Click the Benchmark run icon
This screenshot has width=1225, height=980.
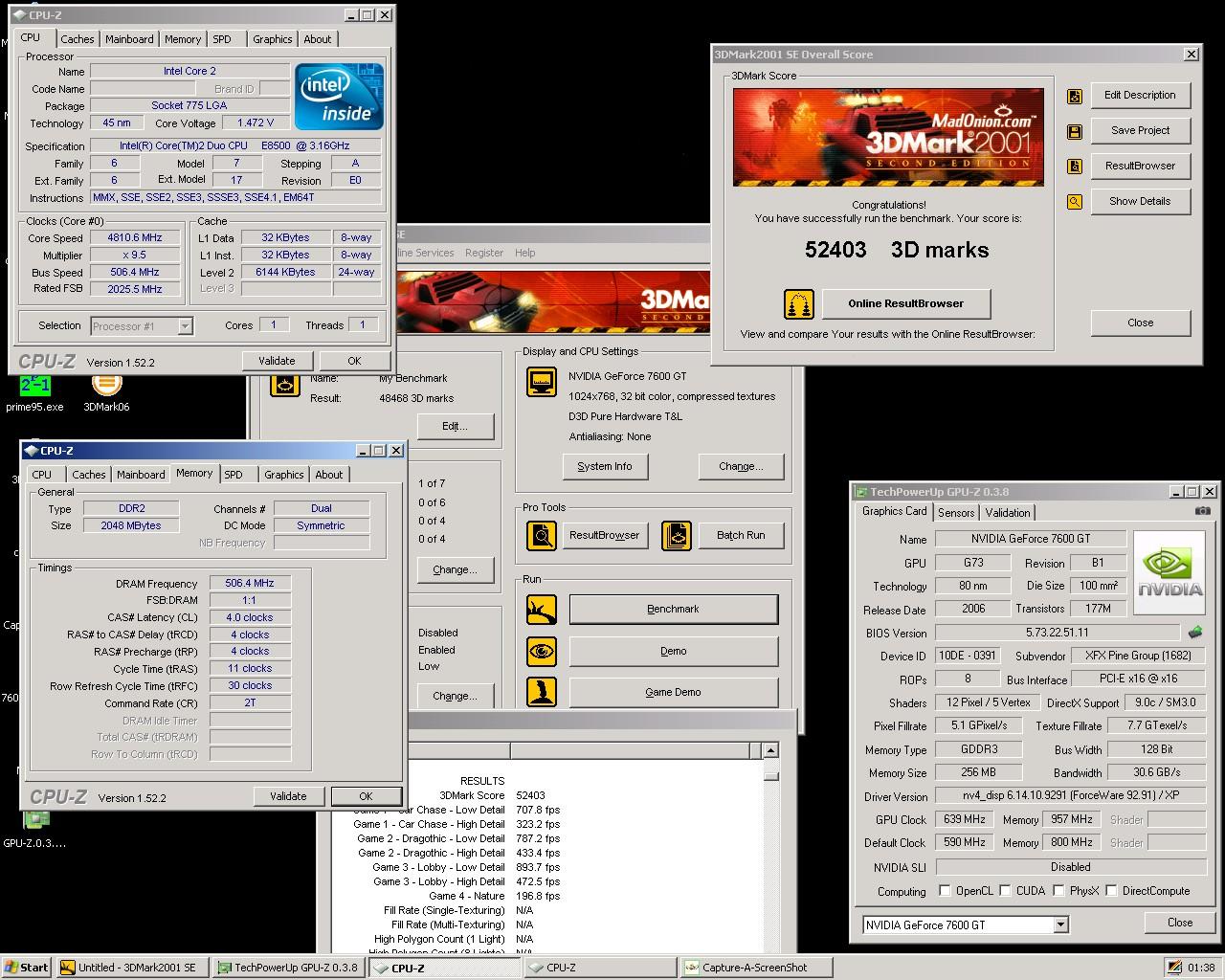click(542, 610)
